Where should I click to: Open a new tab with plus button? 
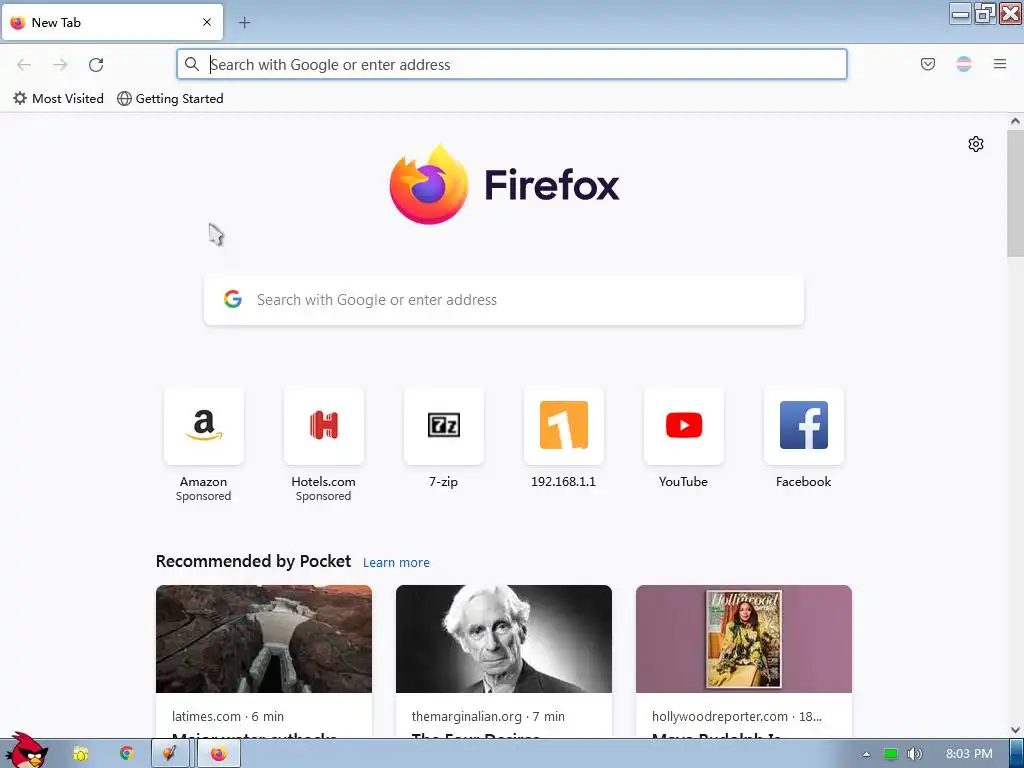click(244, 23)
